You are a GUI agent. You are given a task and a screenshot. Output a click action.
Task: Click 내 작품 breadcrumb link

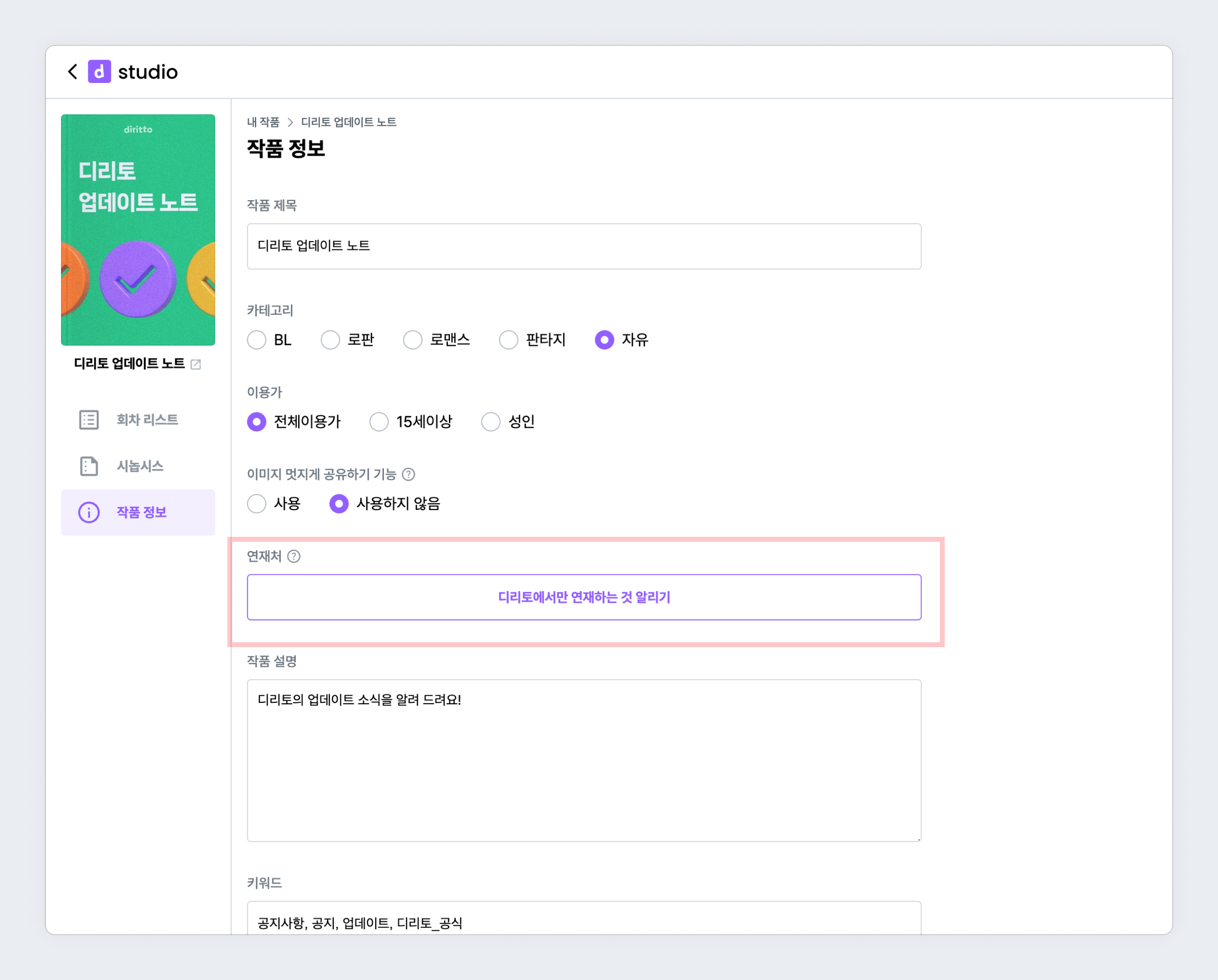click(263, 122)
